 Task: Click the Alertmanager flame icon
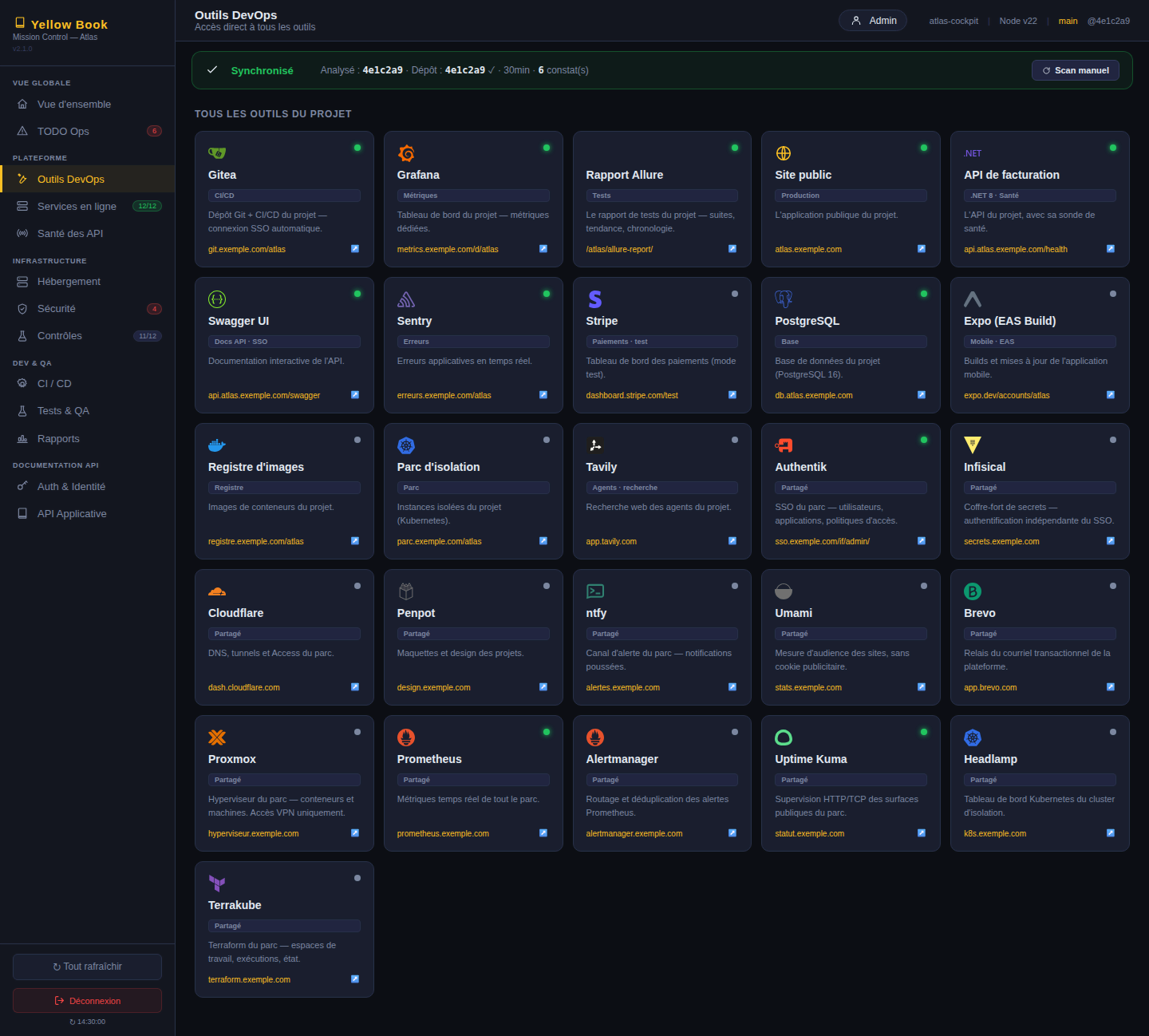[595, 737]
